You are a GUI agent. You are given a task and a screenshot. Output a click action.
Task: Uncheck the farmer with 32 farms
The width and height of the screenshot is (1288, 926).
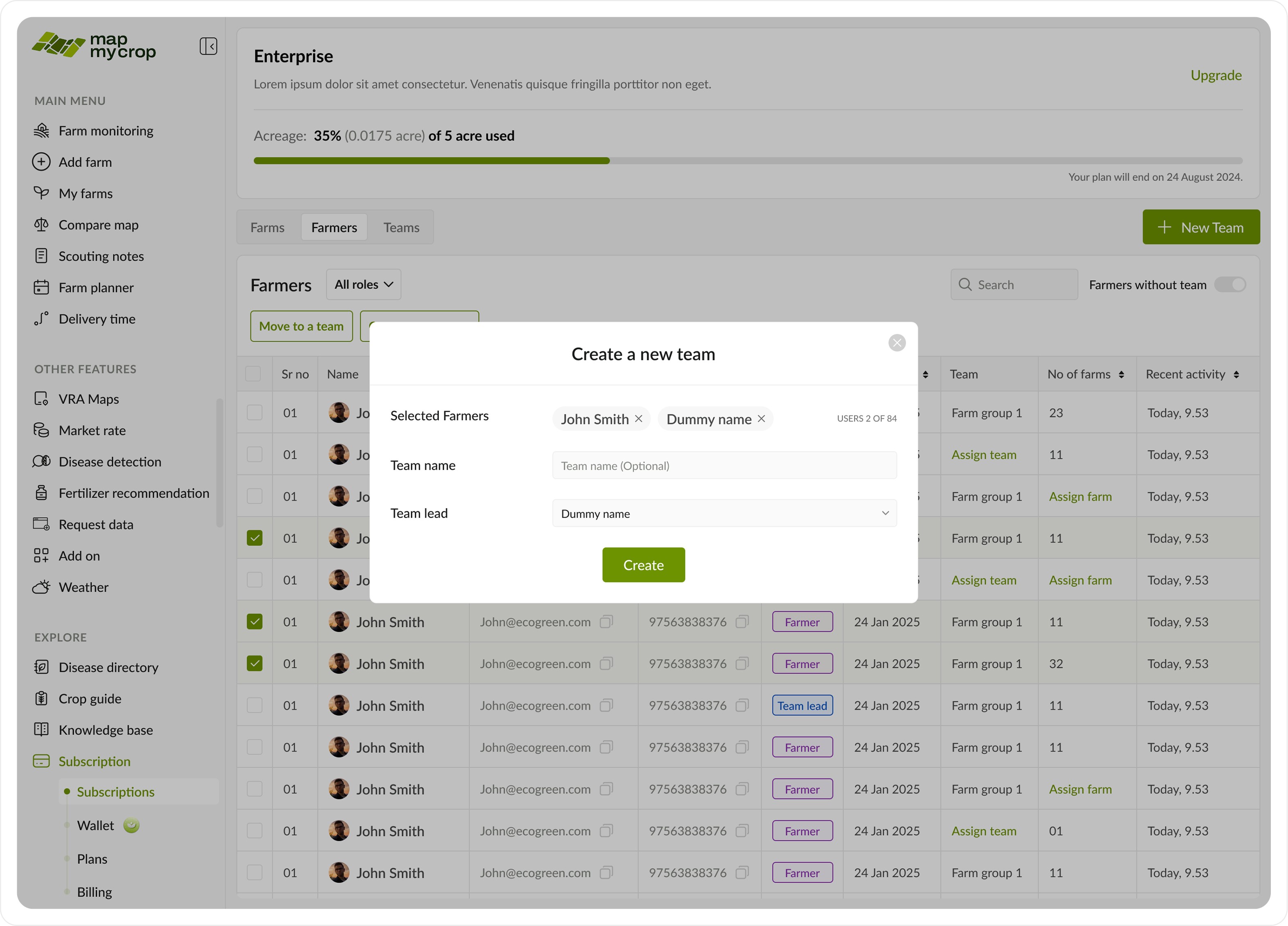pos(254,664)
